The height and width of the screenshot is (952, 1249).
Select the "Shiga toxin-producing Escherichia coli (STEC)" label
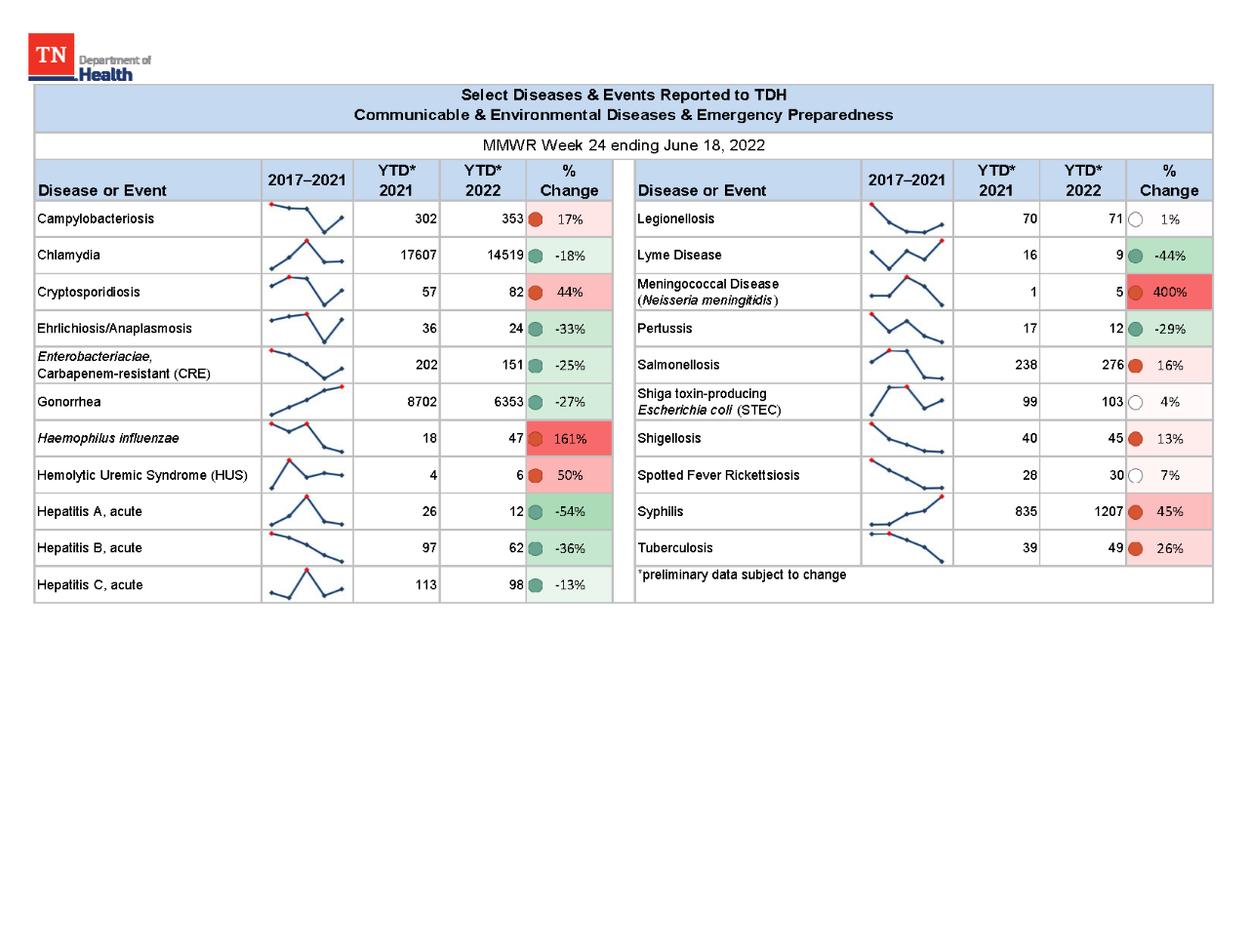709,402
